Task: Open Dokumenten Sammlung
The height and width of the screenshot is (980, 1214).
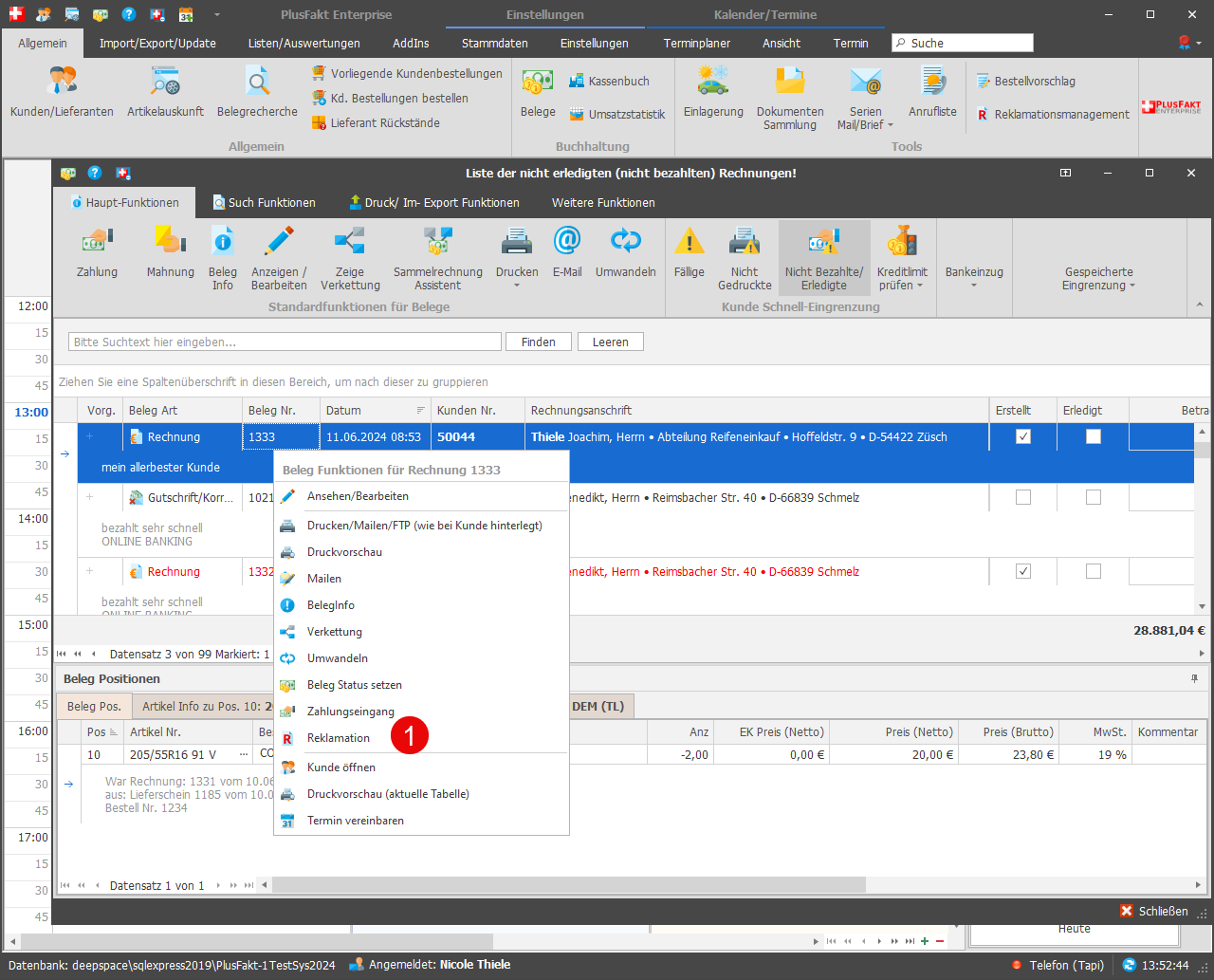Action: [790, 98]
